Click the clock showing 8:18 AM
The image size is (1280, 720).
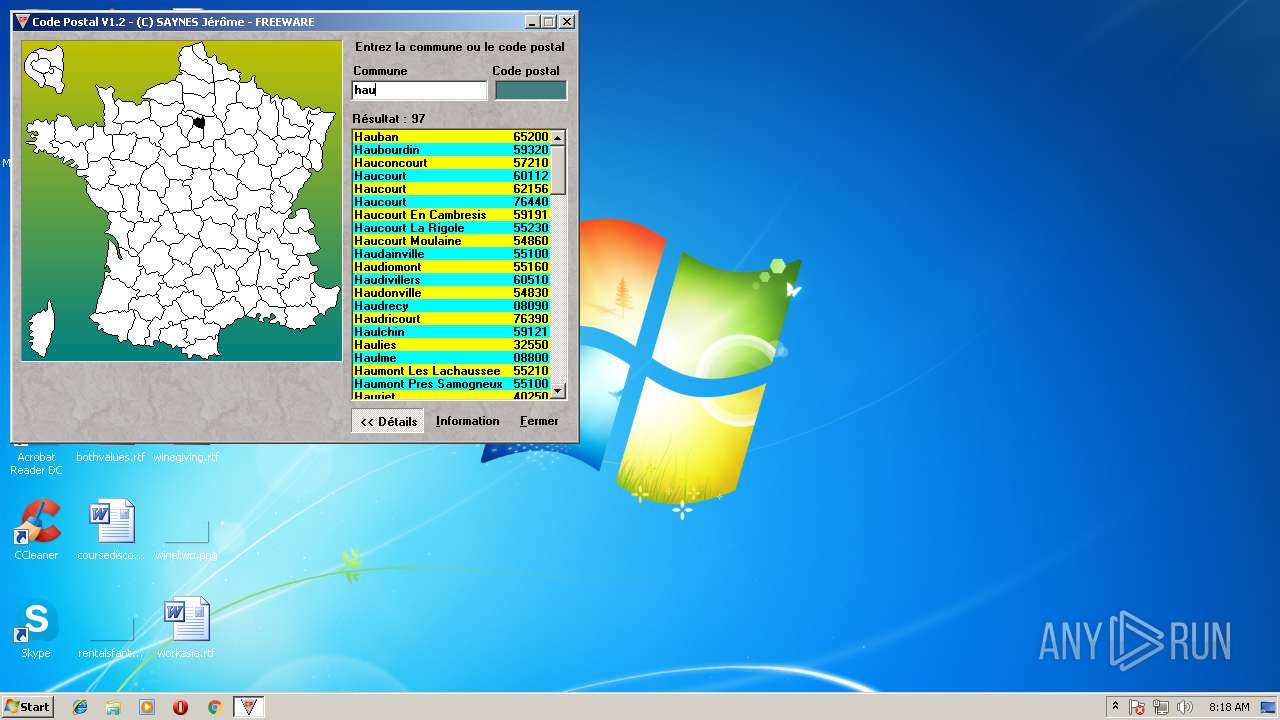1229,707
